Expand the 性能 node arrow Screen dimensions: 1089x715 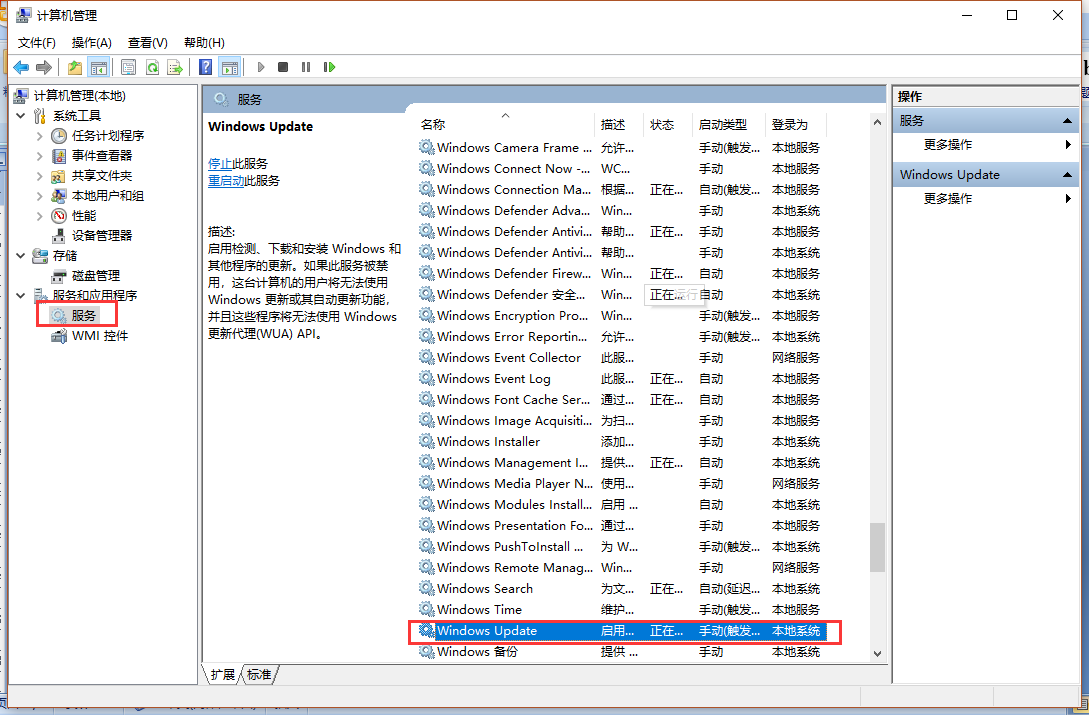(40, 216)
